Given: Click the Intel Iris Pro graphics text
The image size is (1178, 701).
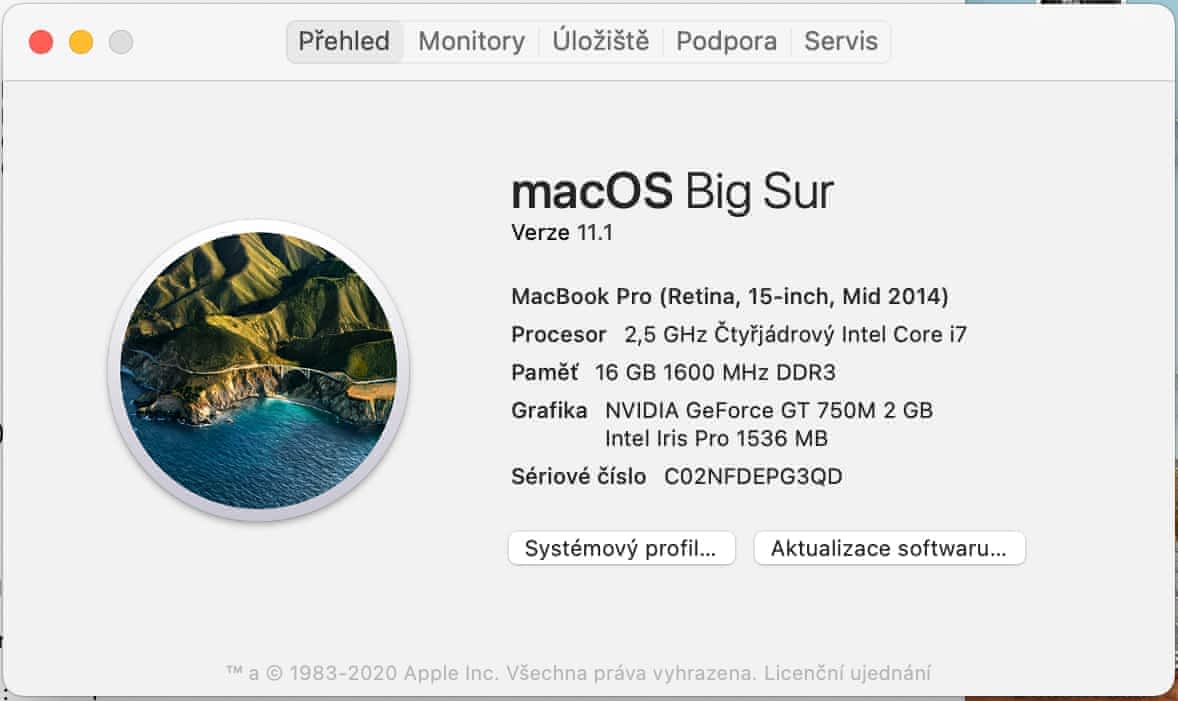Looking at the screenshot, I should click(716, 438).
